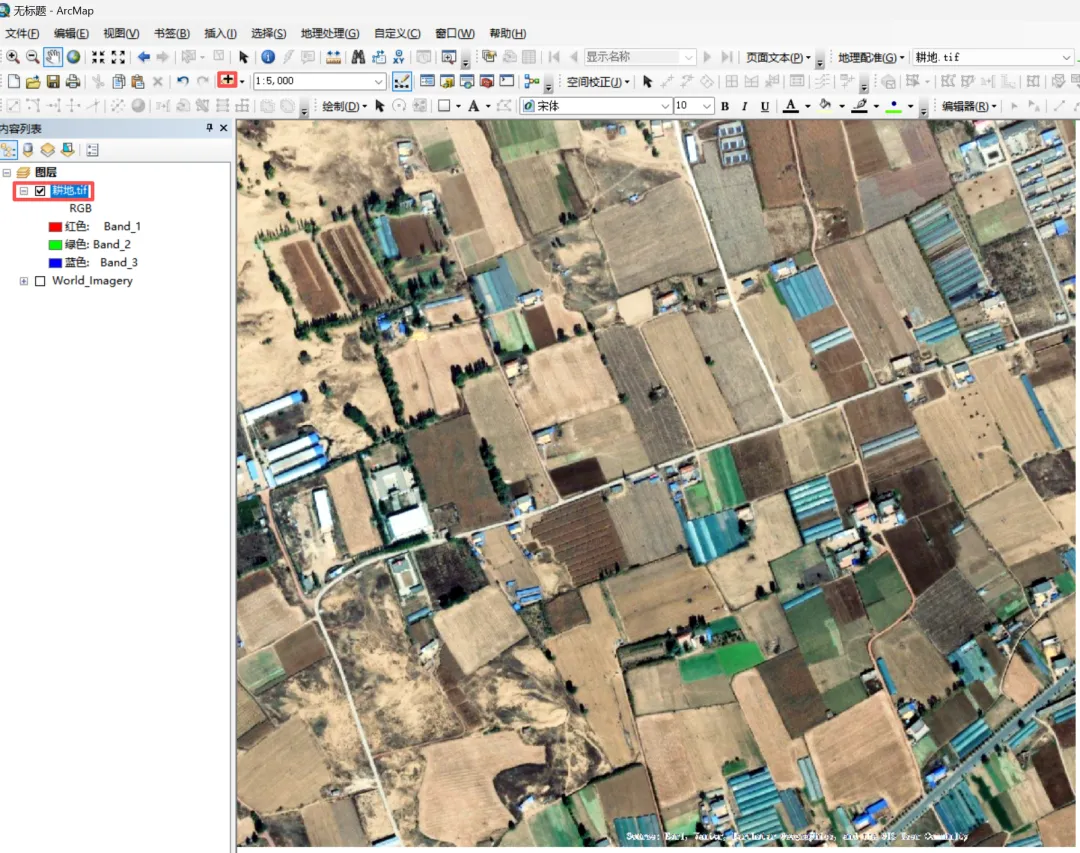Activate the Pan hand tool
1080x853 pixels.
point(52,57)
